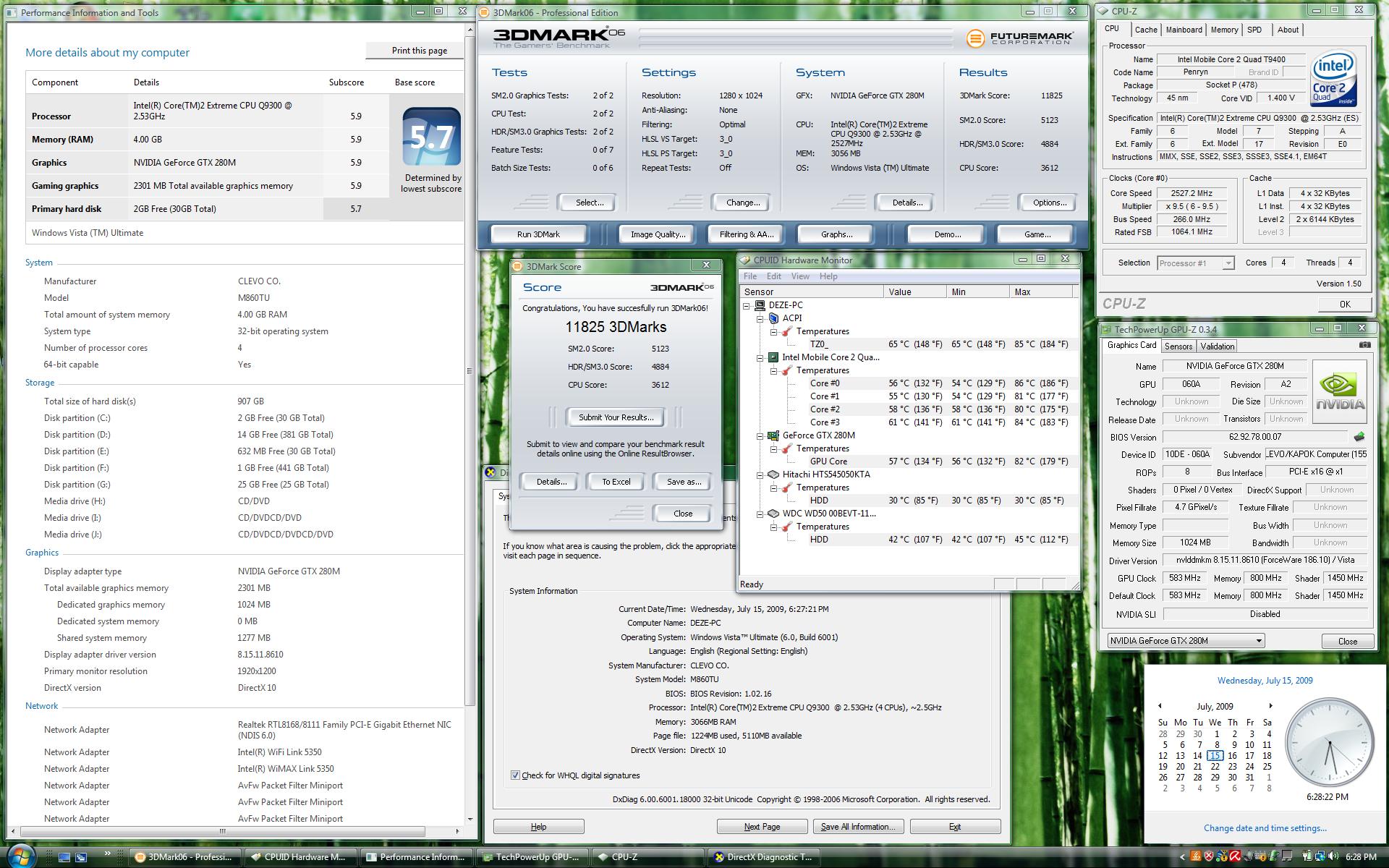Collapse Temperatures under Intel Mobile Core 2

[773, 370]
